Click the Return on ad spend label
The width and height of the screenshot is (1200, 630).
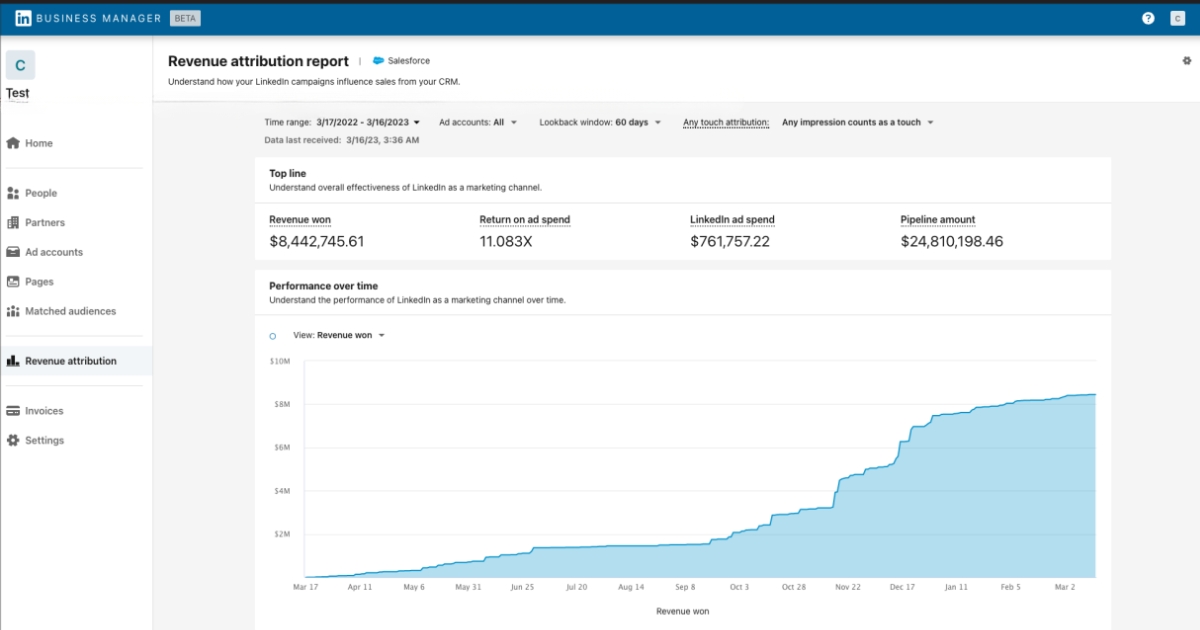click(524, 220)
